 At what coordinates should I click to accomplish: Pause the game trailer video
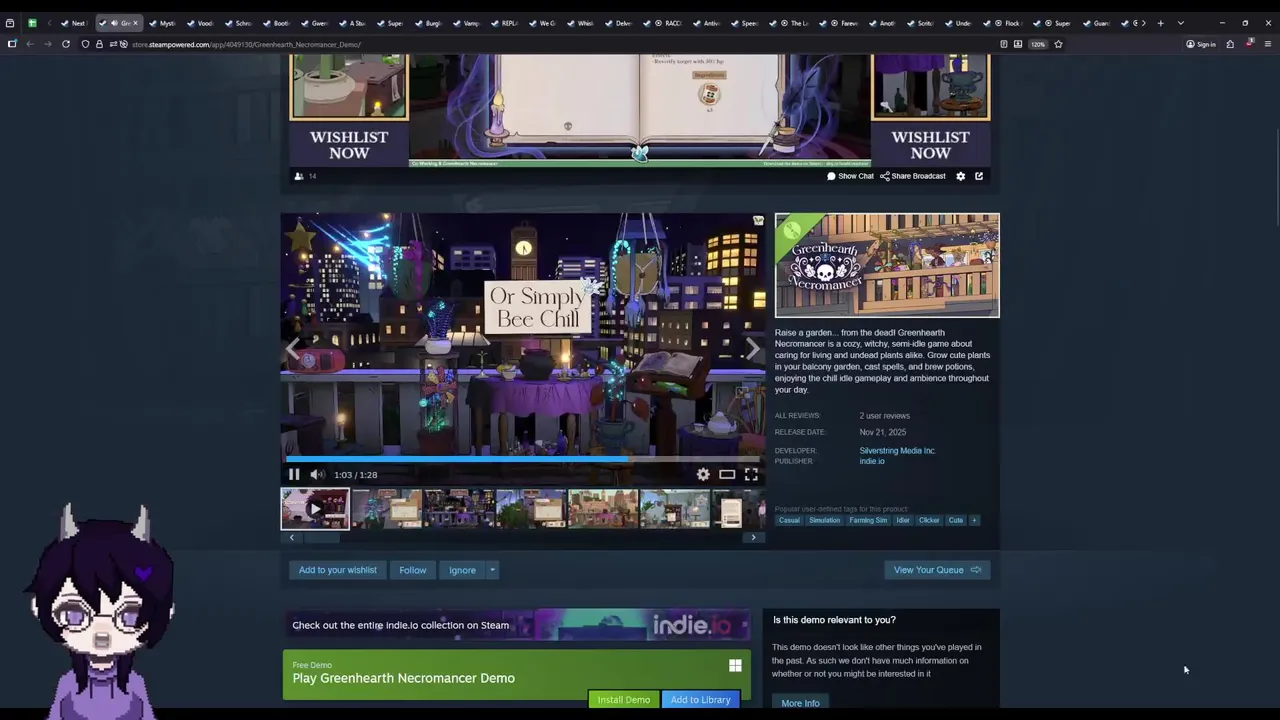[294, 475]
